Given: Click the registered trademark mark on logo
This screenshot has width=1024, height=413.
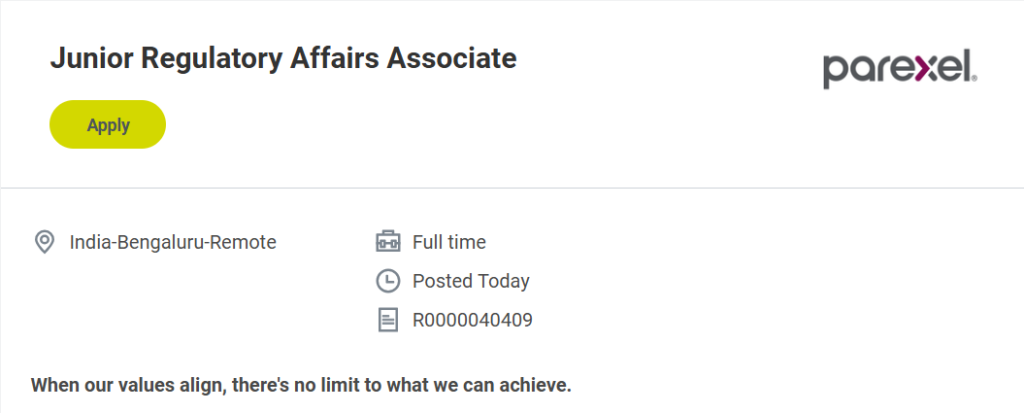Looking at the screenshot, I should 973,77.
